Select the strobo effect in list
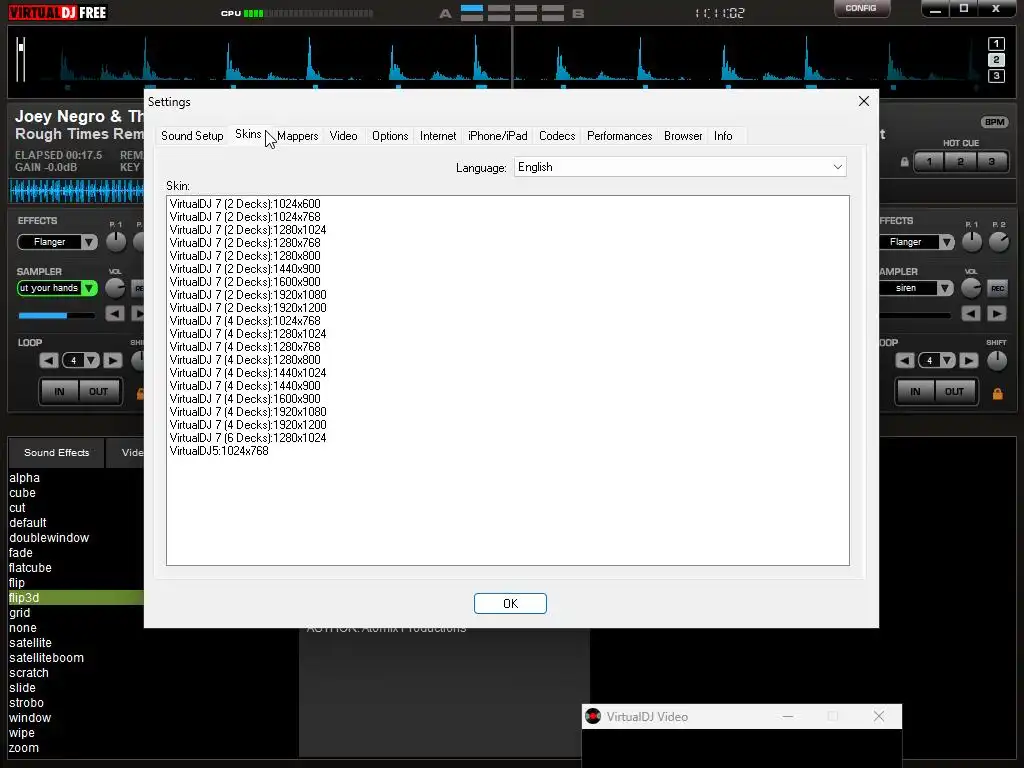The width and height of the screenshot is (1024, 768). coord(26,703)
